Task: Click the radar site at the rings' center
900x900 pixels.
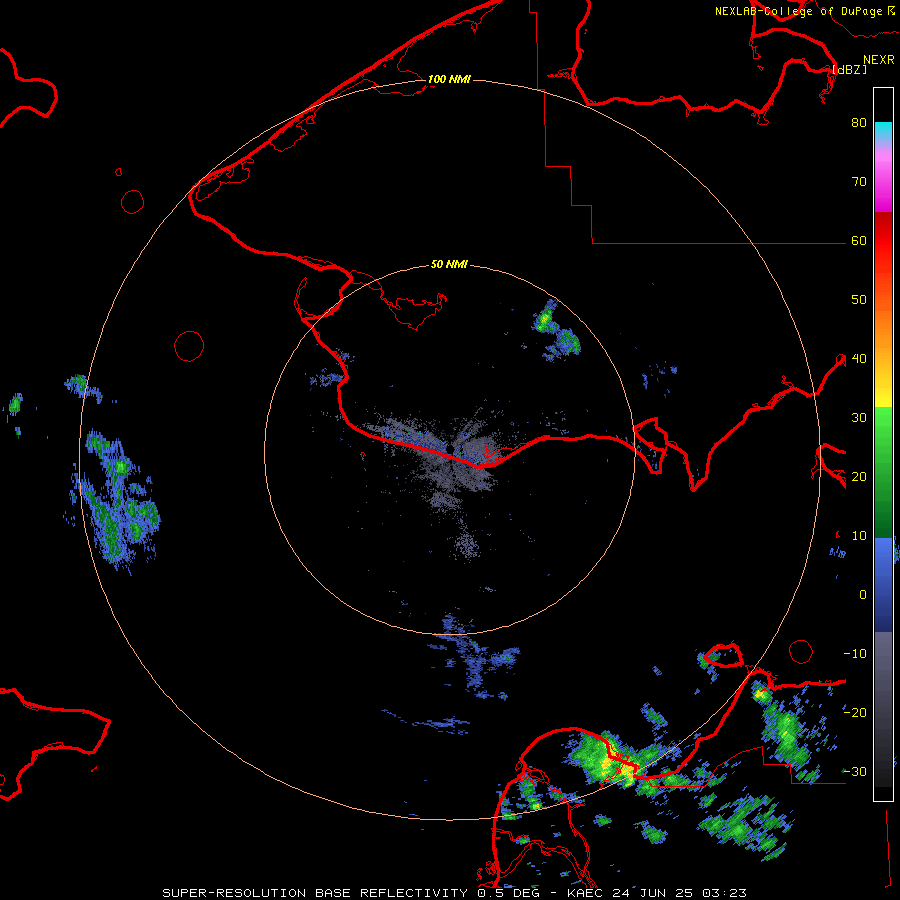Action: pos(450,448)
